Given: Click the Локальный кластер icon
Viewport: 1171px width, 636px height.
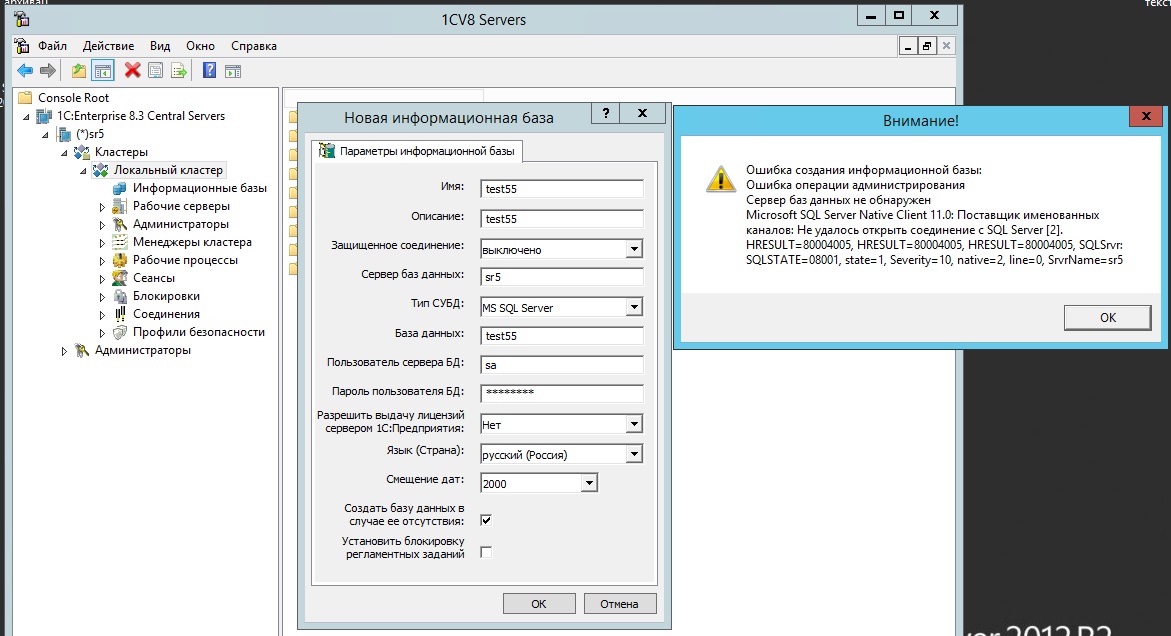Looking at the screenshot, I should 101,170.
